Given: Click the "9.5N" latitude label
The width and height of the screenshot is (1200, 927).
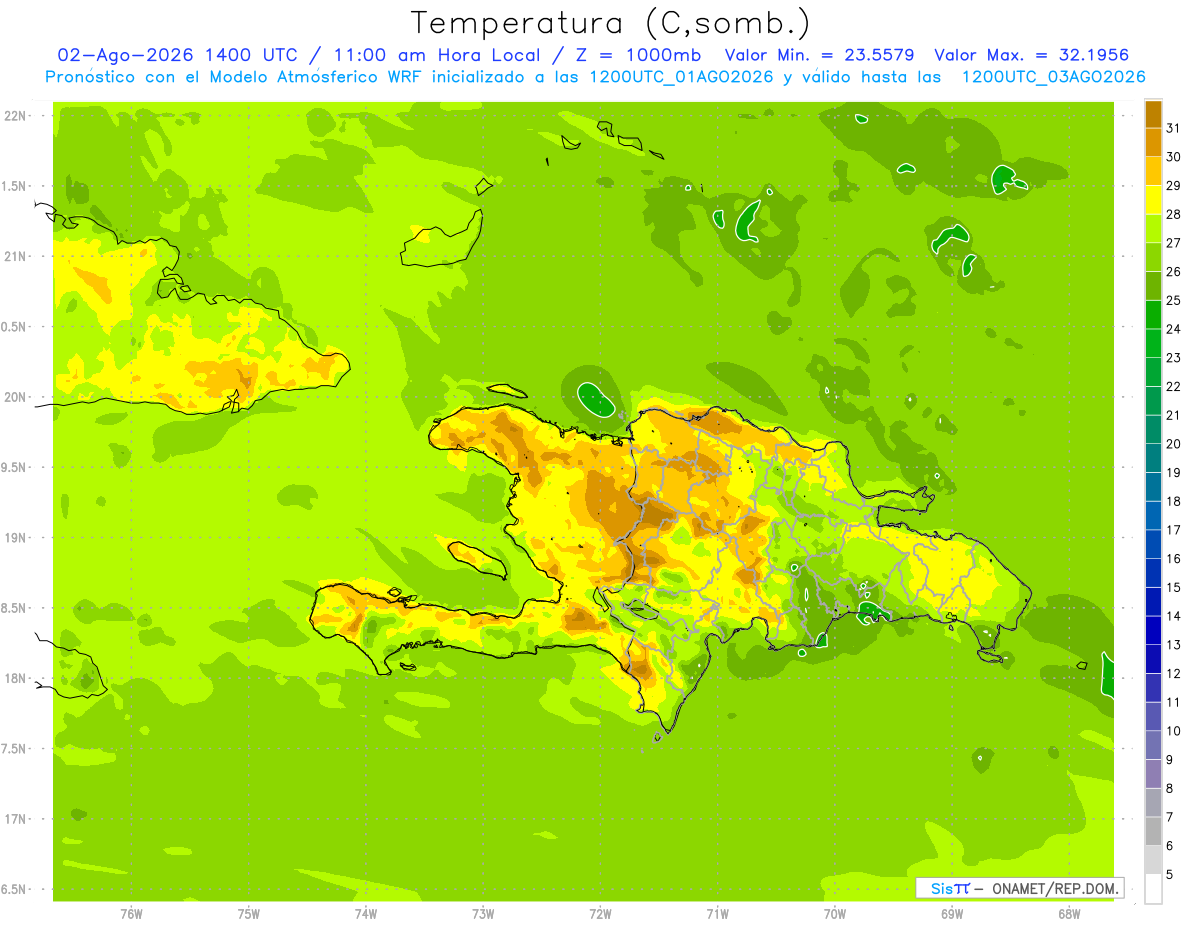Looking at the screenshot, I should point(14,467).
